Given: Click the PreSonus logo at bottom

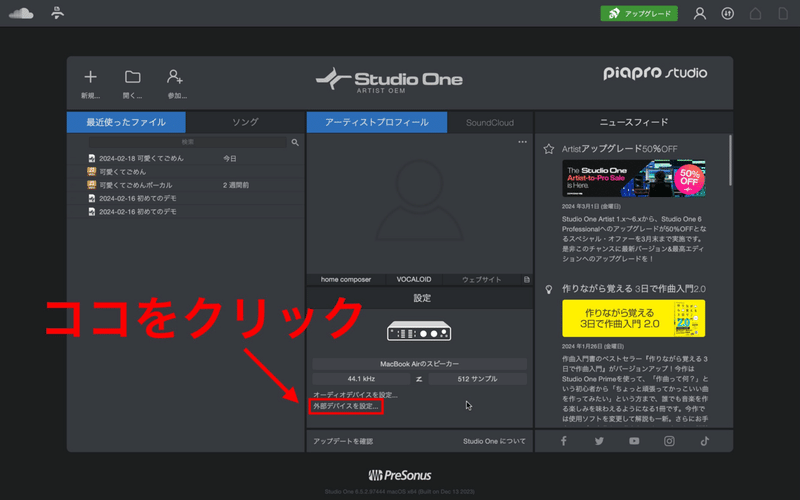Looking at the screenshot, I should pos(400,476).
